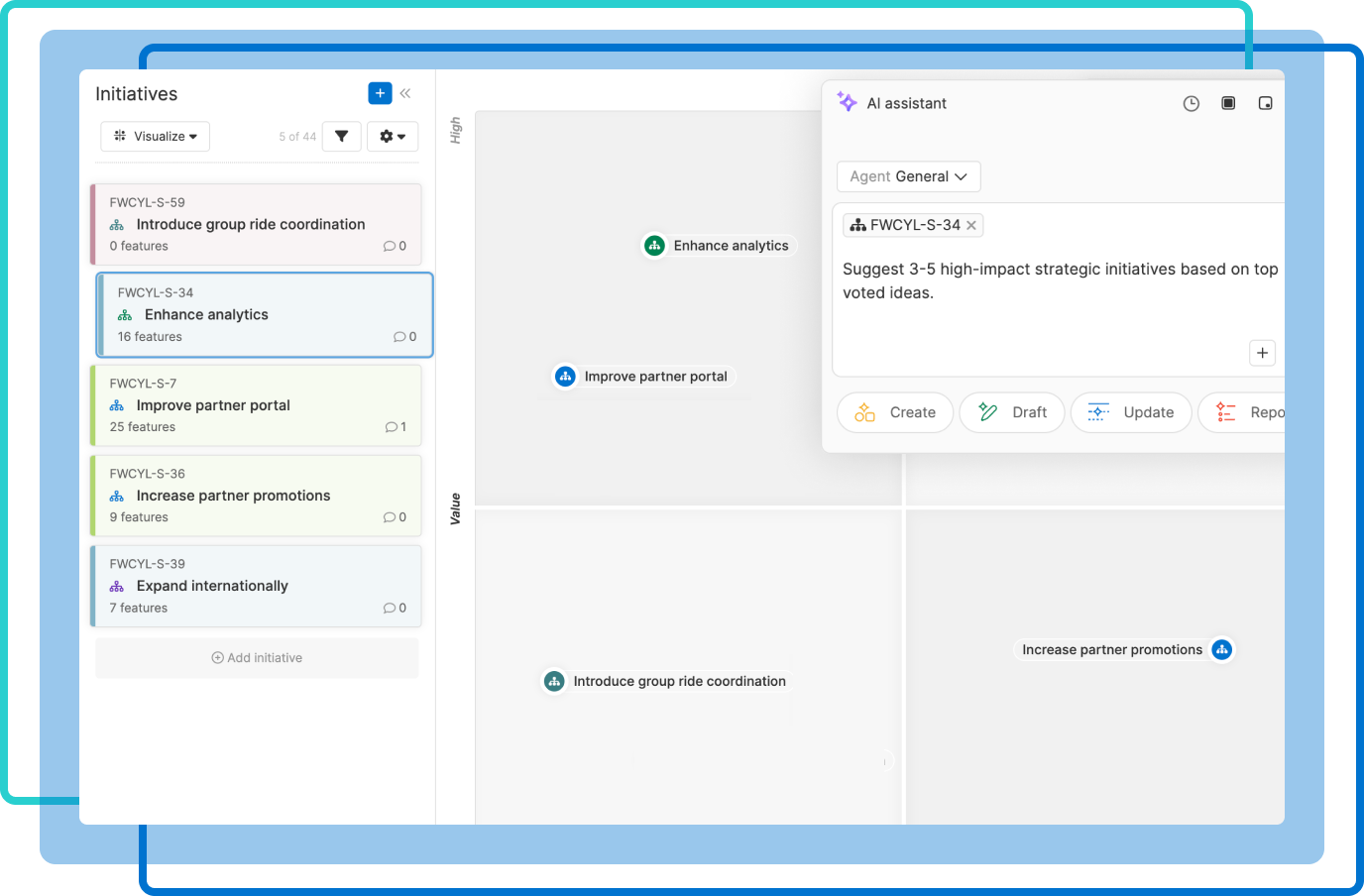Click the AI assistant sparkle icon

[x=847, y=101]
